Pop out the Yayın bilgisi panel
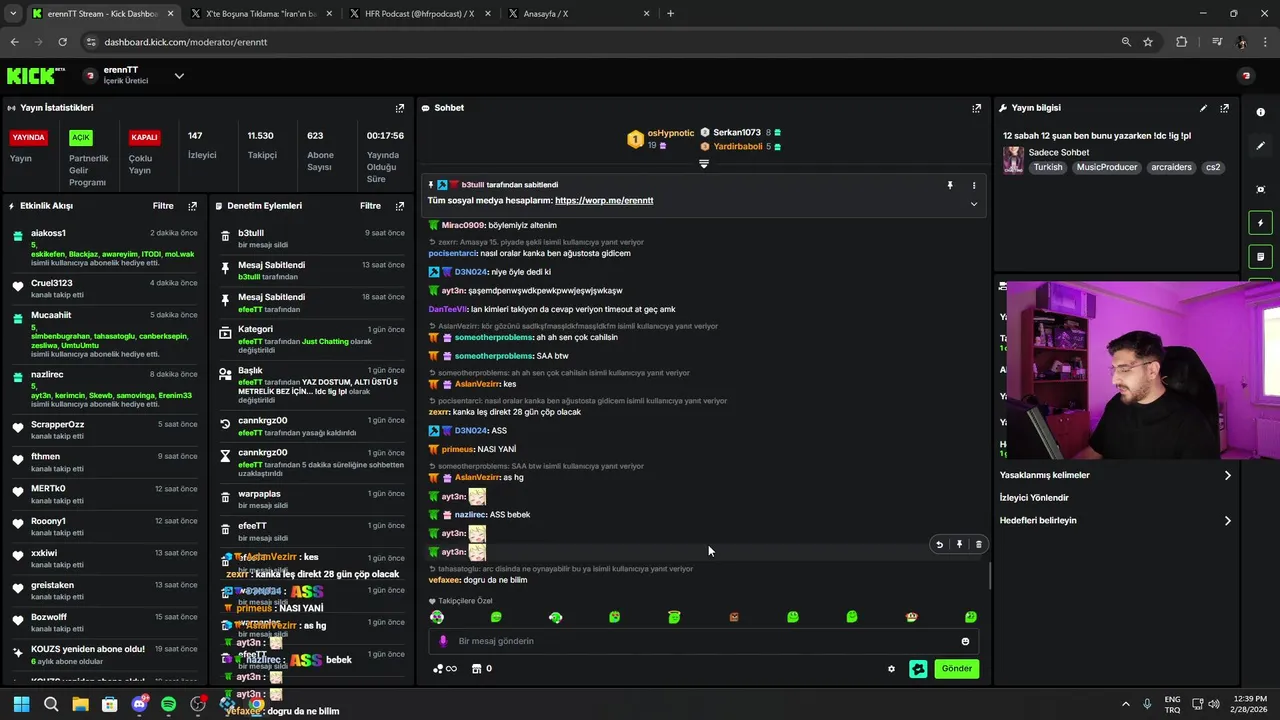The height and width of the screenshot is (720, 1280). (x=1224, y=108)
